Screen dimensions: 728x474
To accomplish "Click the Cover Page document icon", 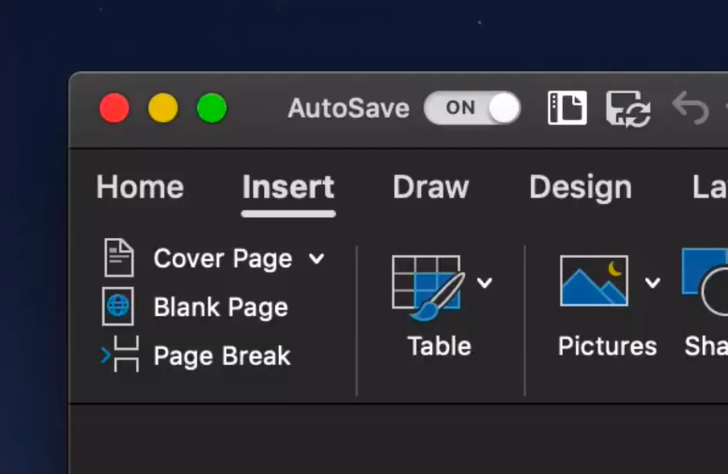I will [119, 258].
